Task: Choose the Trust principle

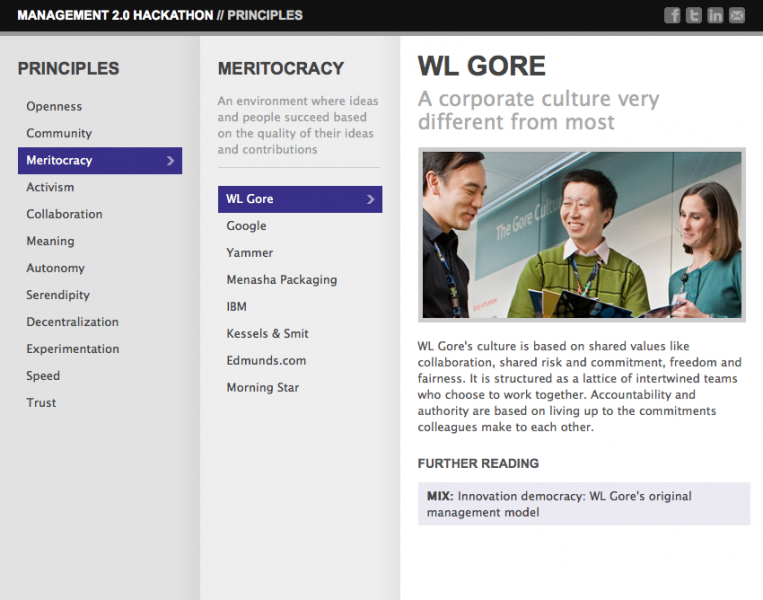Action: click(41, 403)
